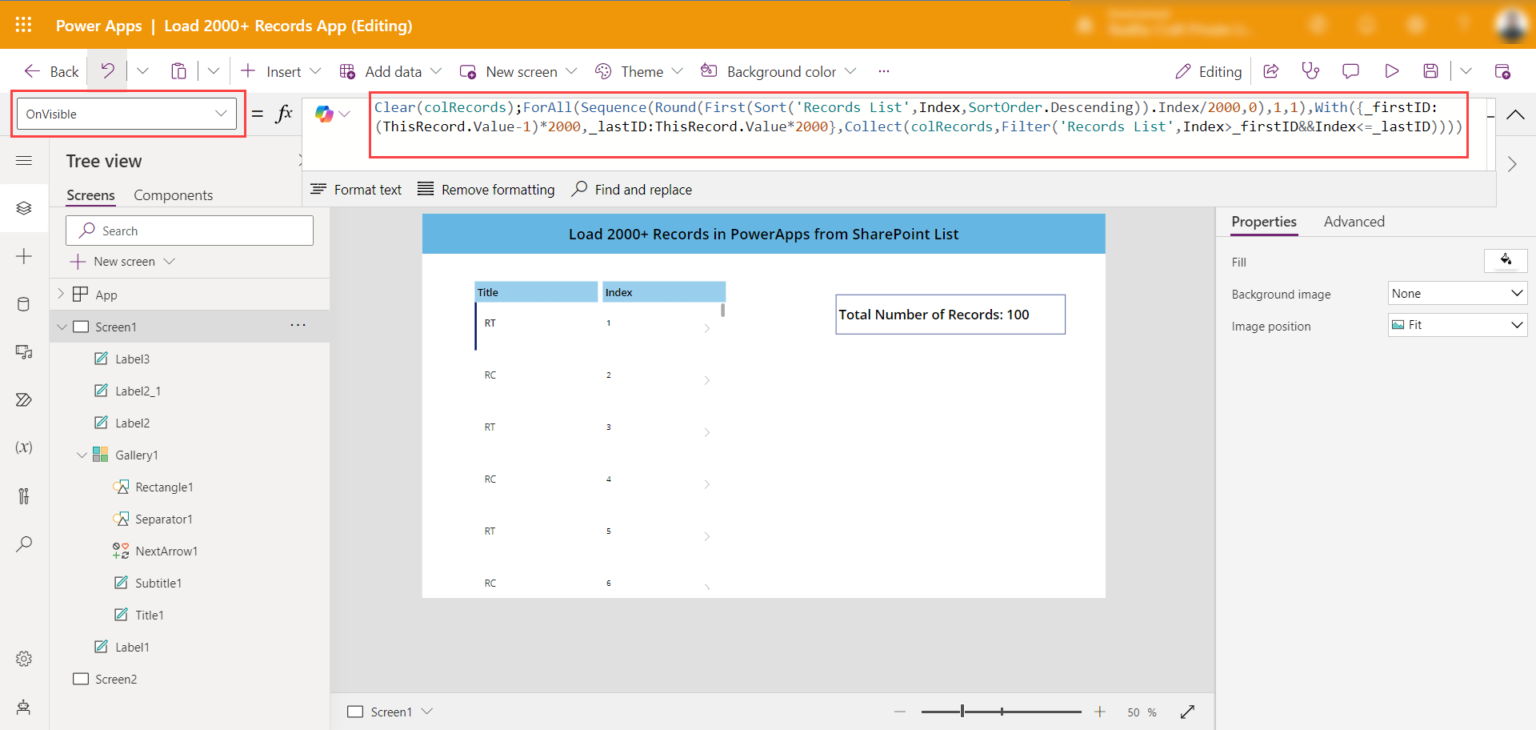This screenshot has width=1536, height=730.
Task: Expand the Insert menu dropdown
Action: (x=316, y=71)
